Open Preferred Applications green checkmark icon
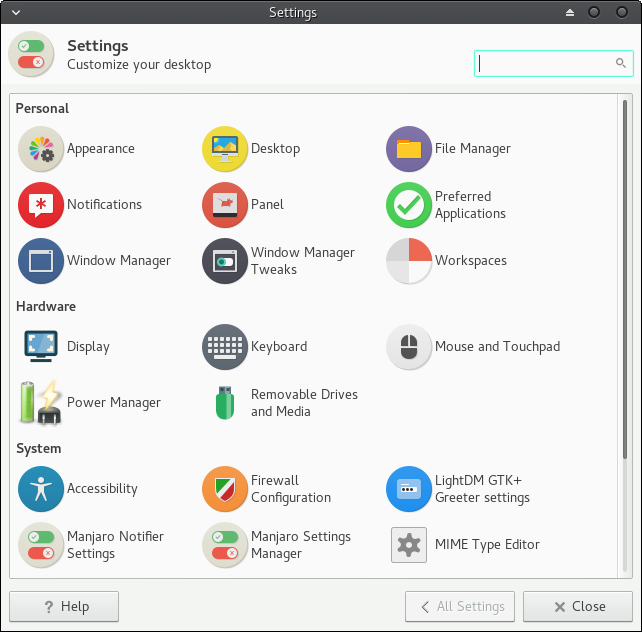Image resolution: width=642 pixels, height=632 pixels. [x=409, y=205]
